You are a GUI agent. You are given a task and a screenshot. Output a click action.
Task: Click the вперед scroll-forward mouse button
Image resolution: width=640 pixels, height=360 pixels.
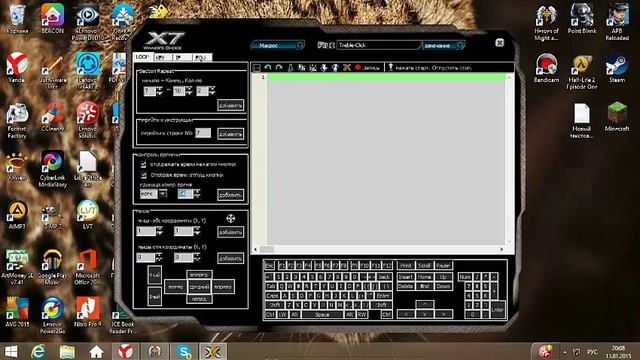(x=199, y=275)
